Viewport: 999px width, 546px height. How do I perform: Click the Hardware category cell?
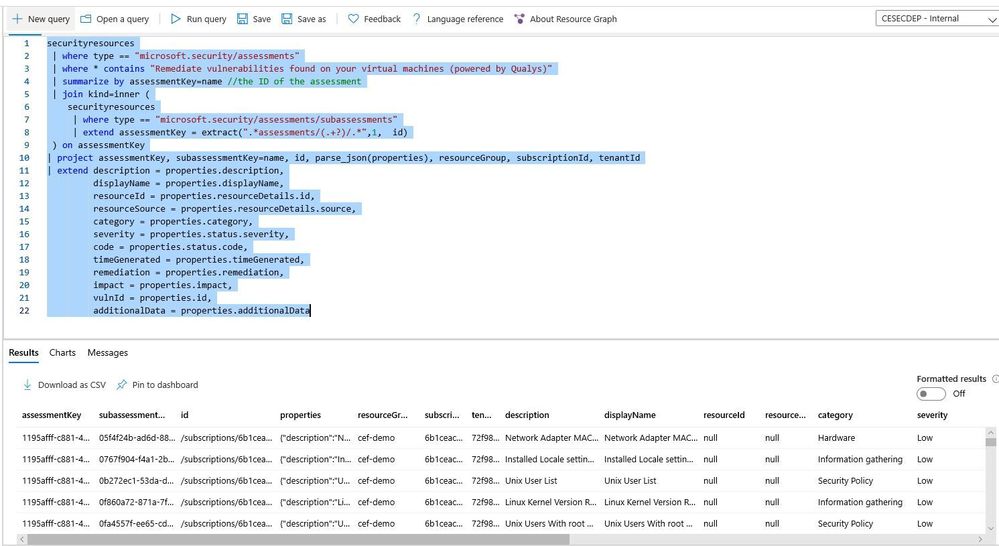837,438
